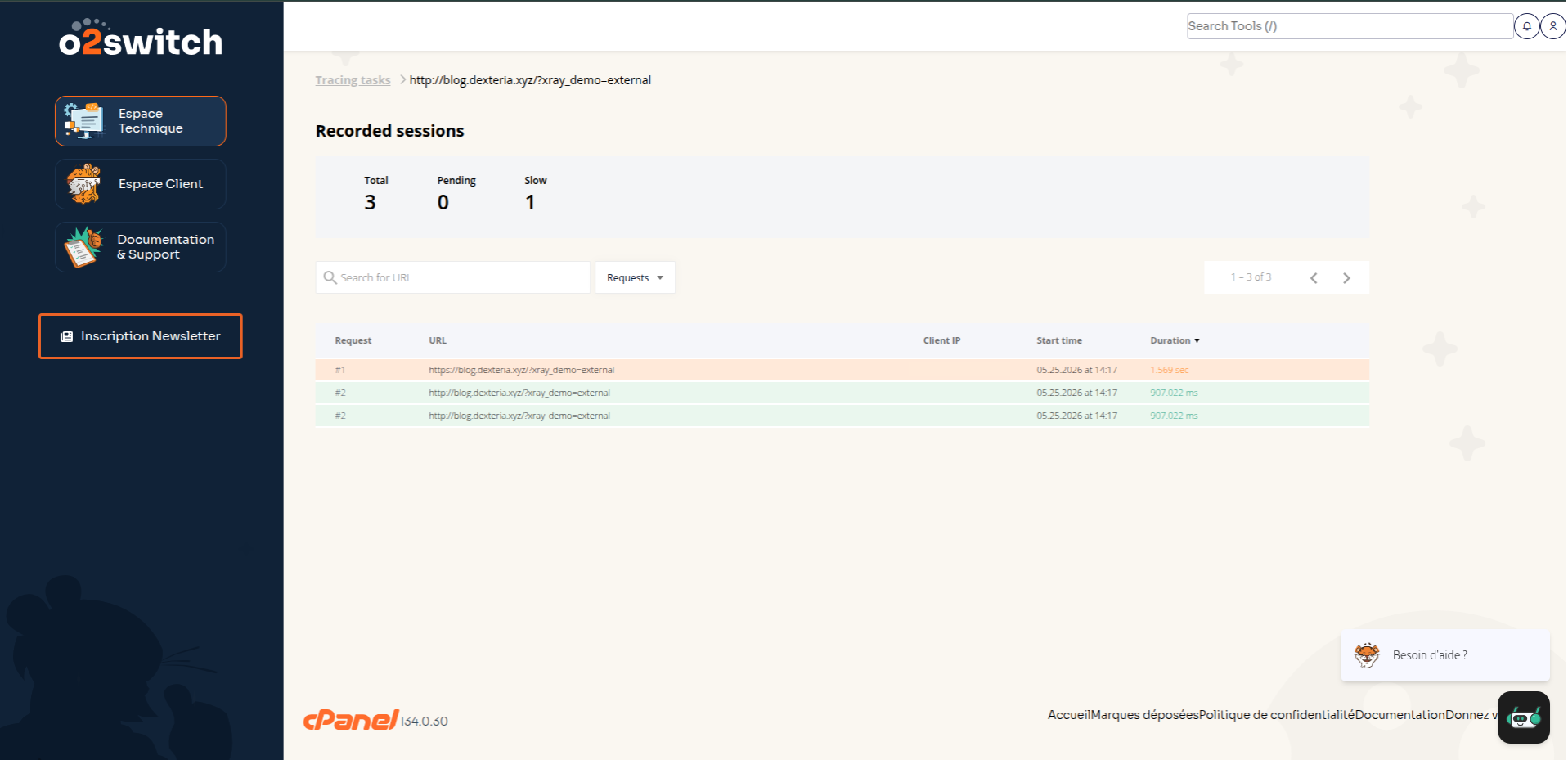Open Documentation & Support

141,247
